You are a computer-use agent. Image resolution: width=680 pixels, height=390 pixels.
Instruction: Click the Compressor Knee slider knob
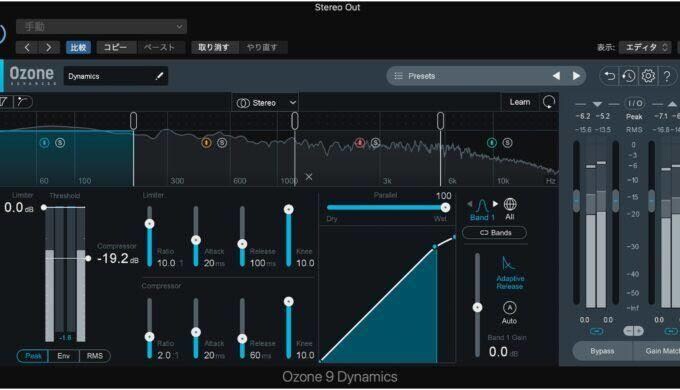coord(289,302)
